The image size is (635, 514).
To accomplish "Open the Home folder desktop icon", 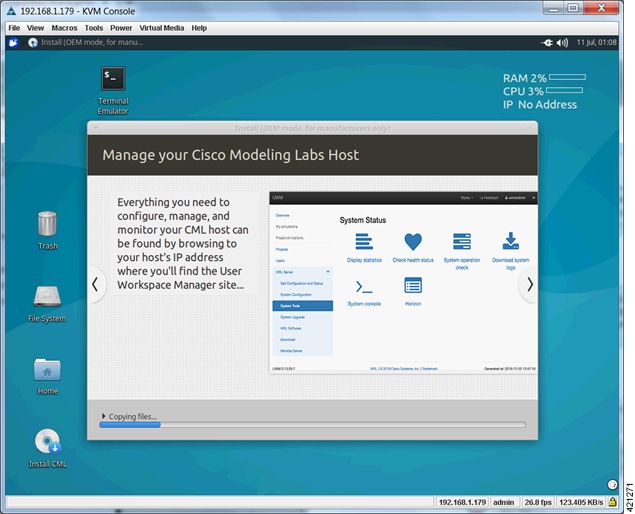I will coord(47,369).
